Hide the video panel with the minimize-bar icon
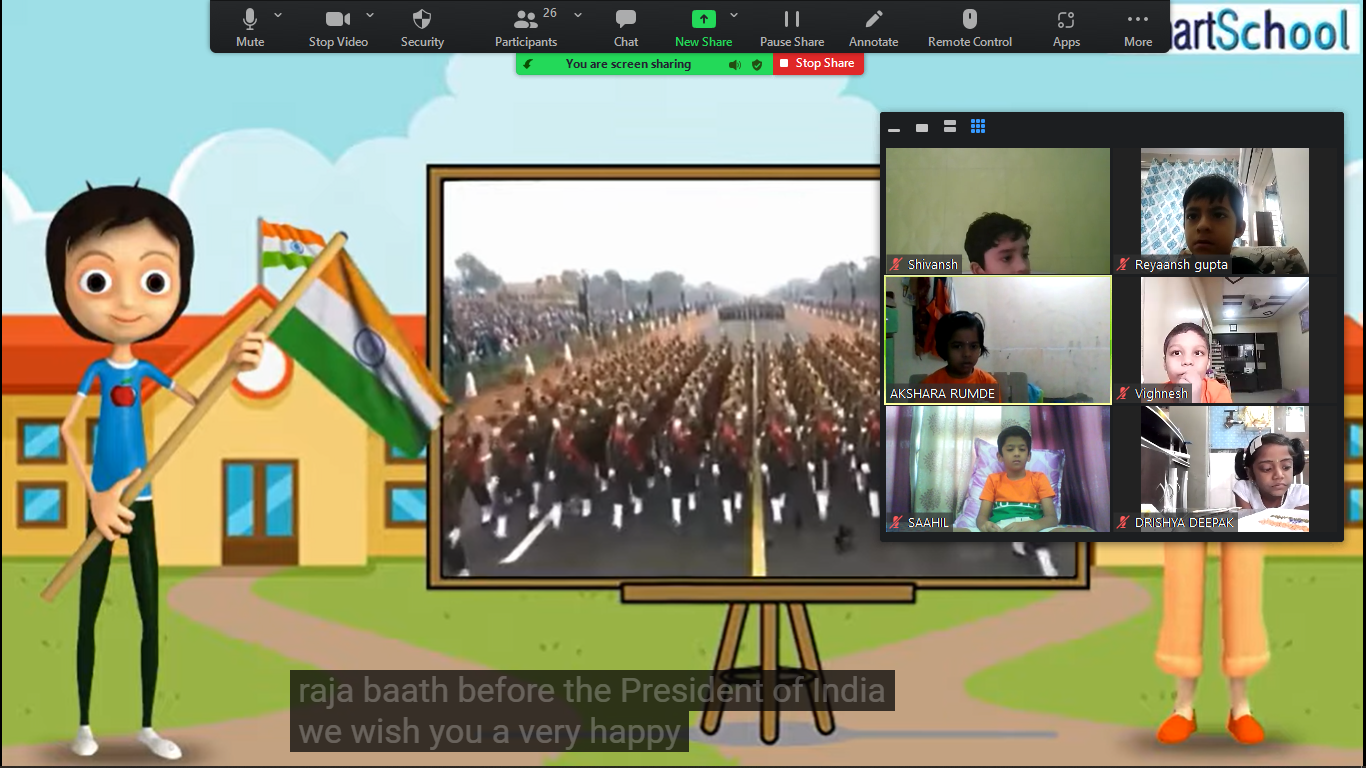 (x=894, y=128)
